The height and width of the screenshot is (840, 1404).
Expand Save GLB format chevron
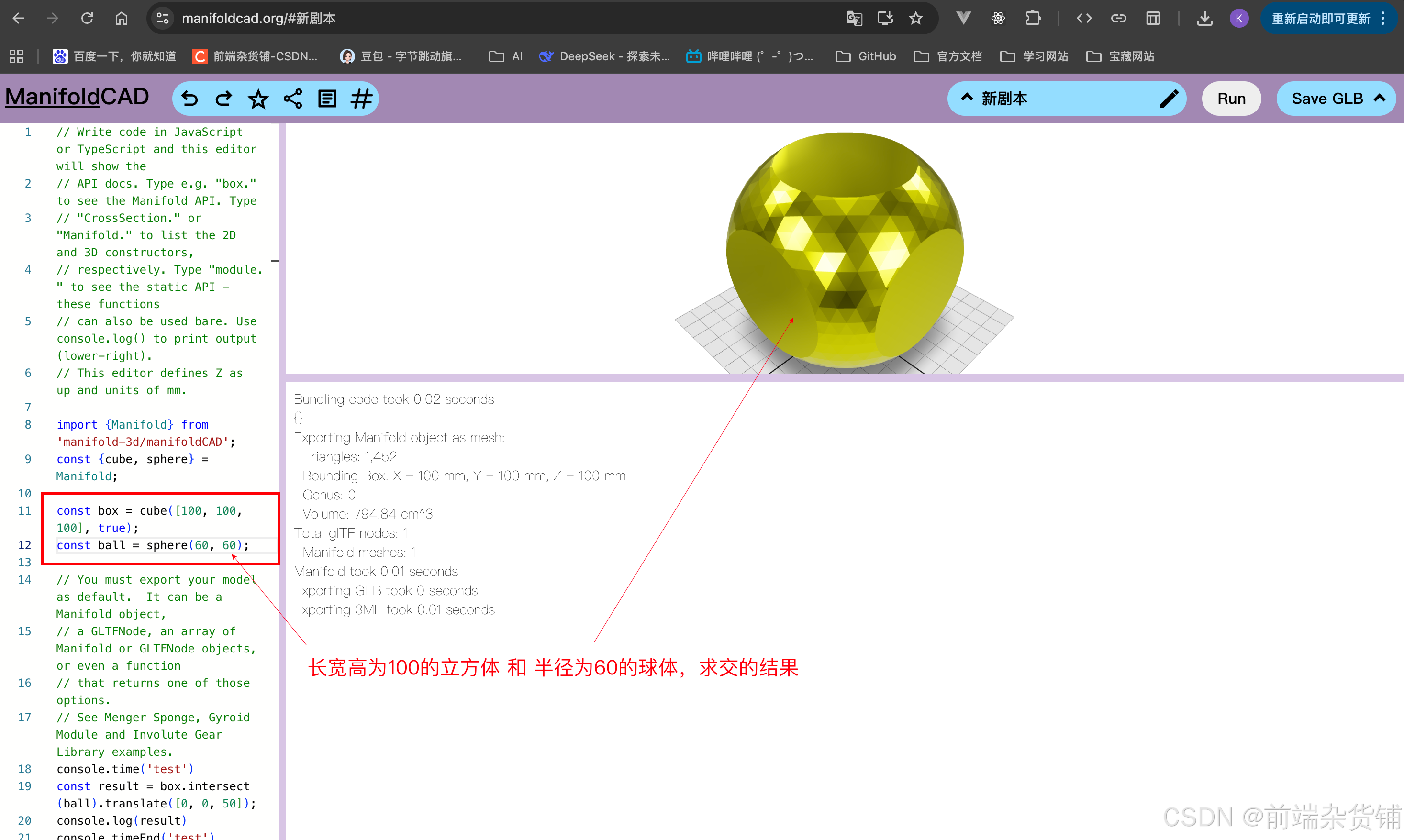(x=1380, y=98)
